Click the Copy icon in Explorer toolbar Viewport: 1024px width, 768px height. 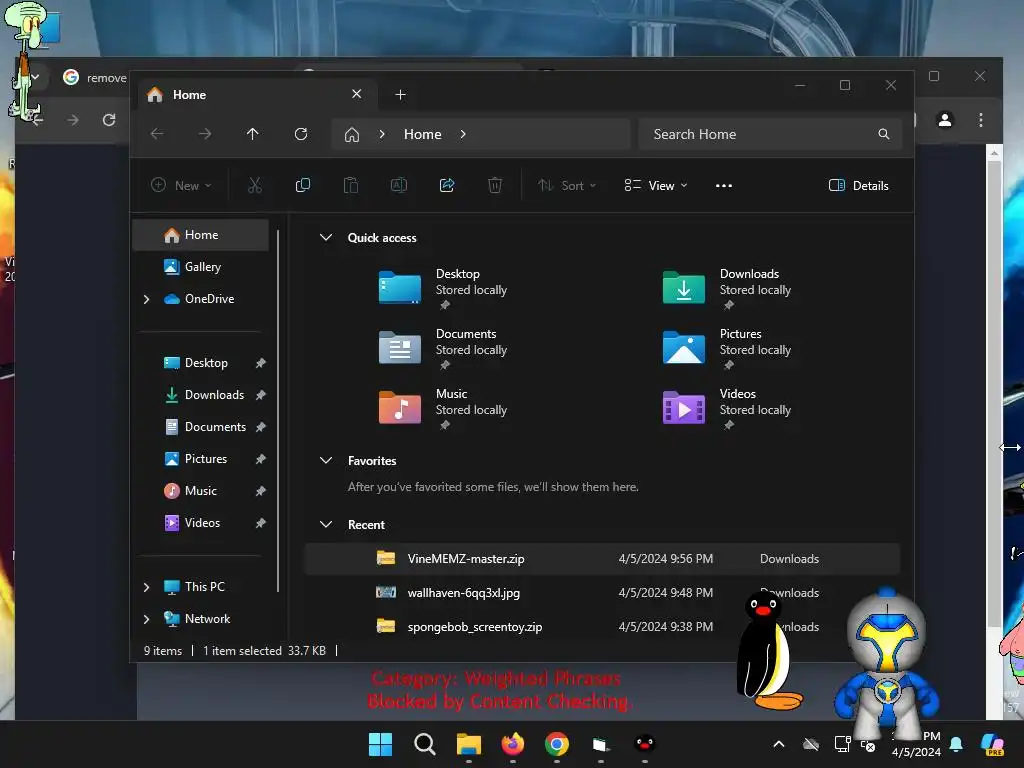302,185
